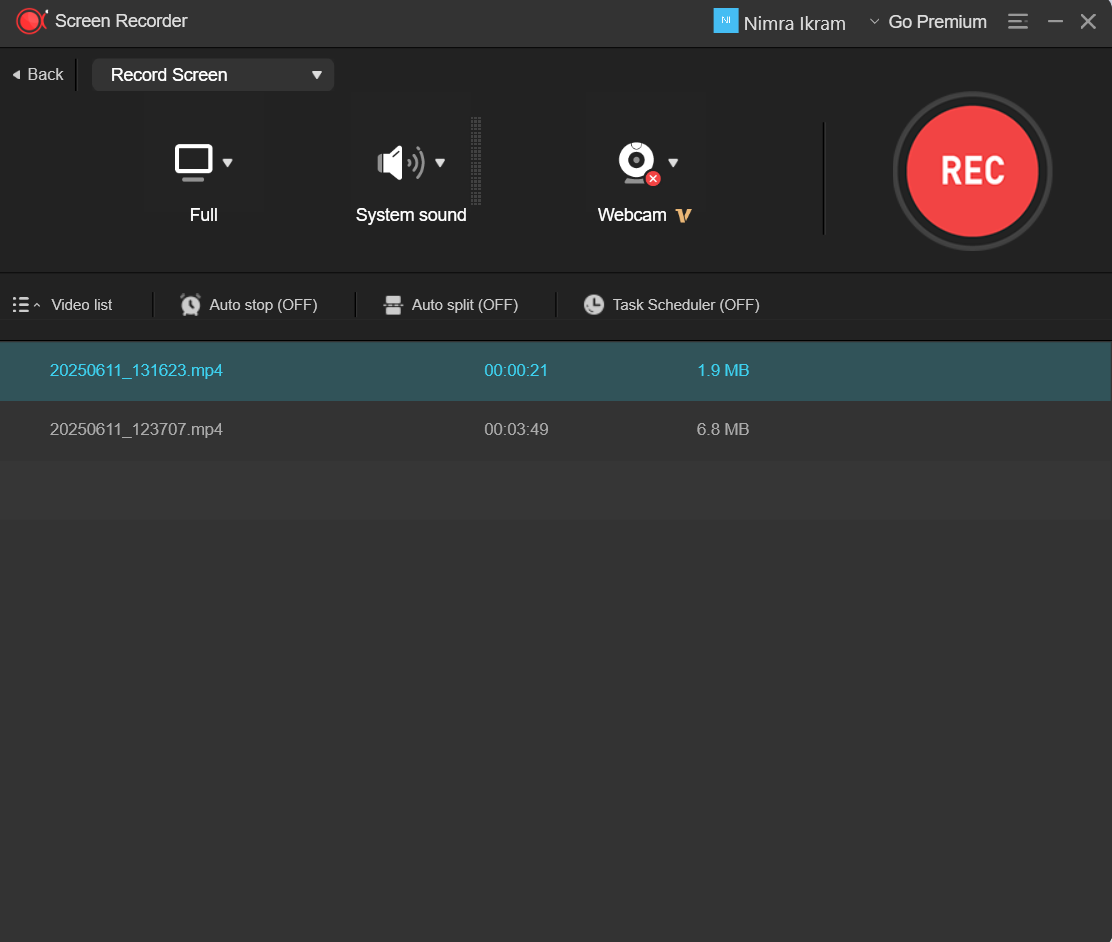Open the hamburger menu in title bar
The image size is (1112, 942).
pyautogui.click(x=1018, y=21)
